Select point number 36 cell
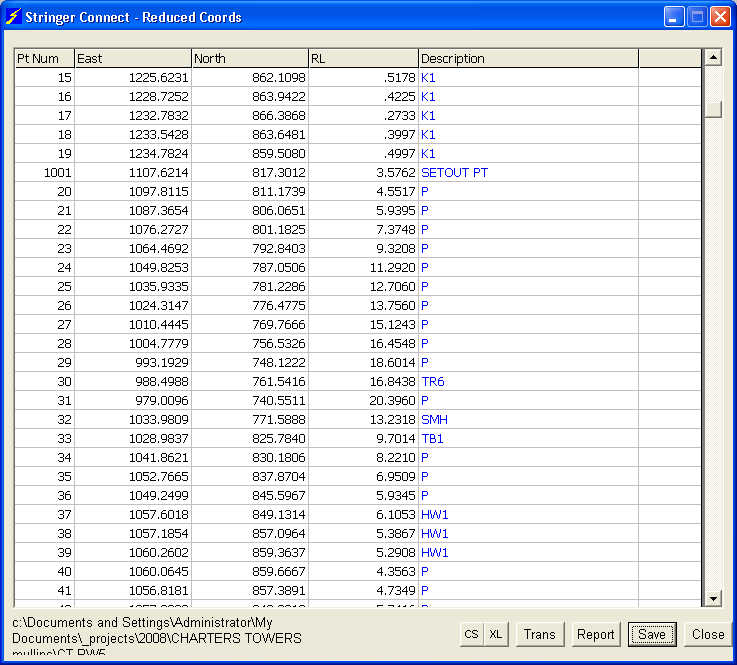Screen dimensions: 737x665 click(x=44, y=496)
